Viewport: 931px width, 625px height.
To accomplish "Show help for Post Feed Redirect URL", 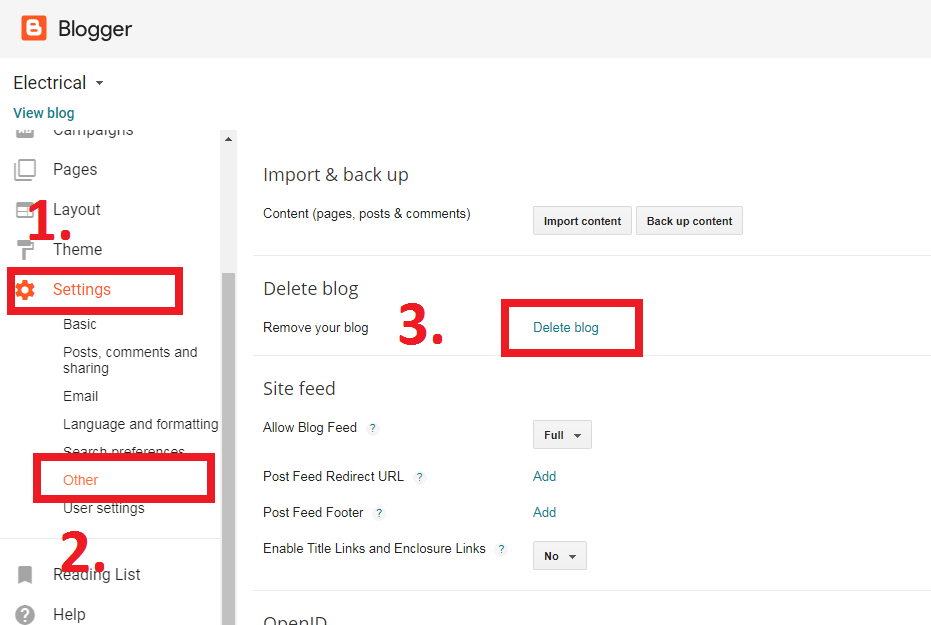I will pos(420,477).
